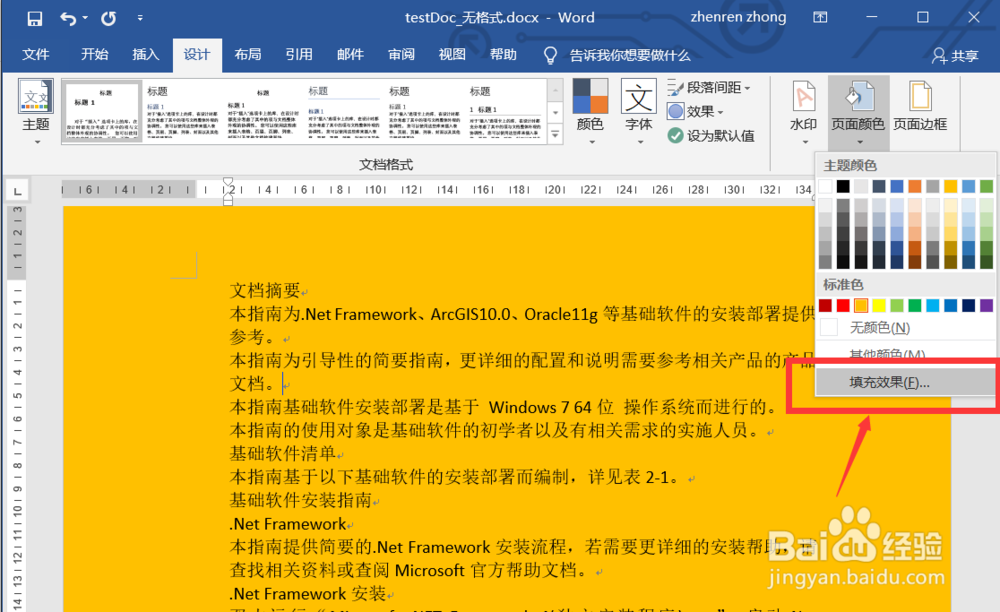Open Customize Quick Access Toolbar dropdown
1000x612 pixels.
point(140,18)
